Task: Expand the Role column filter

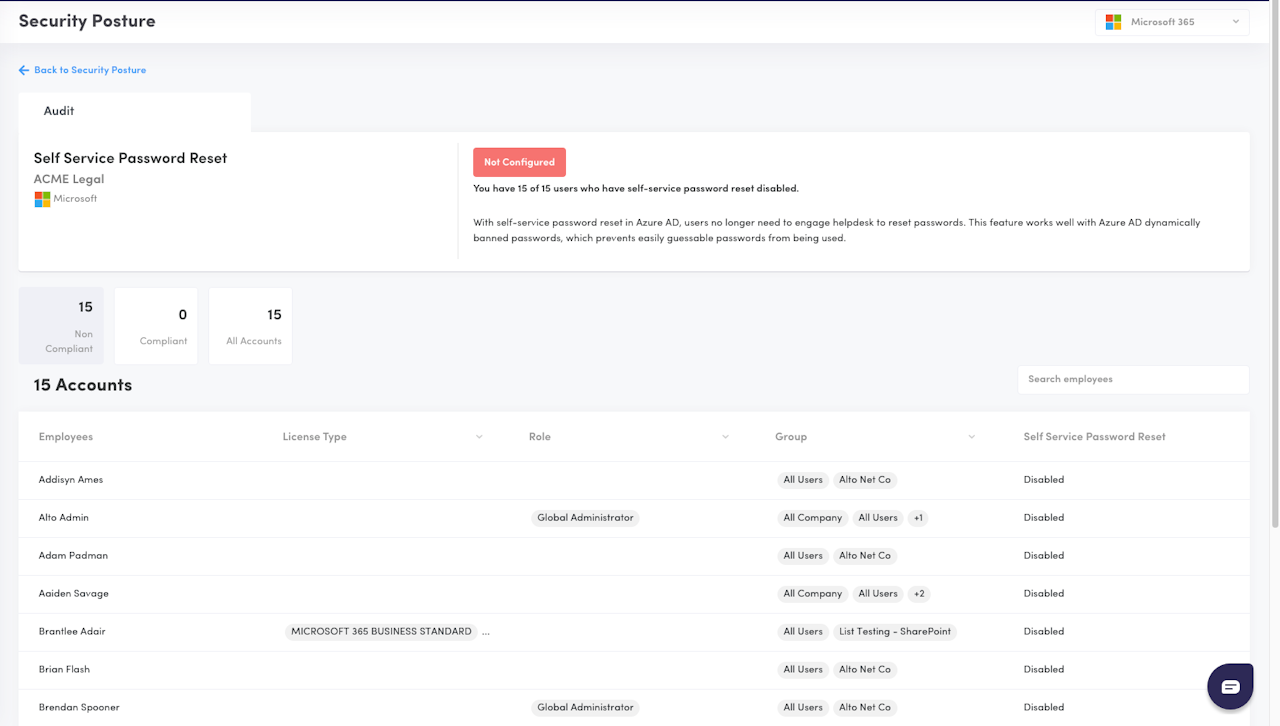Action: (x=726, y=437)
